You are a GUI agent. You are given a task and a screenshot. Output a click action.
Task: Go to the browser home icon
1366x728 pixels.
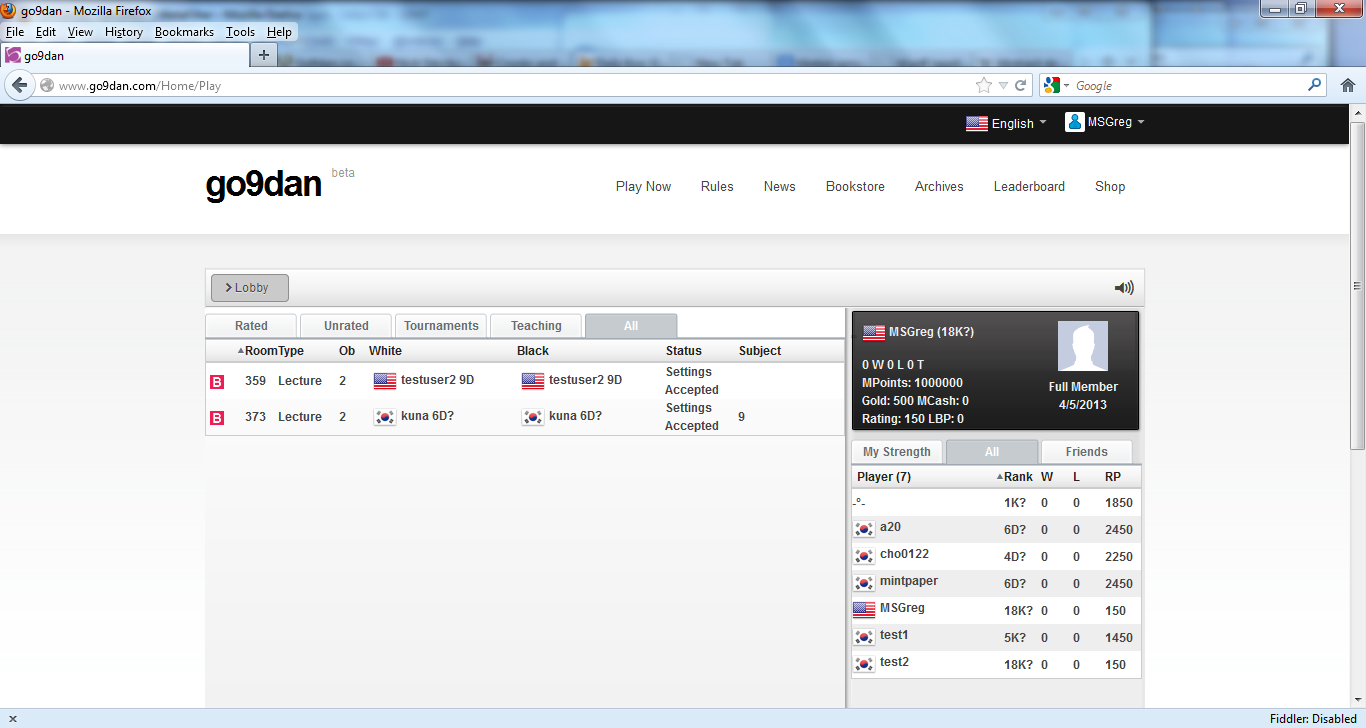coord(1347,86)
